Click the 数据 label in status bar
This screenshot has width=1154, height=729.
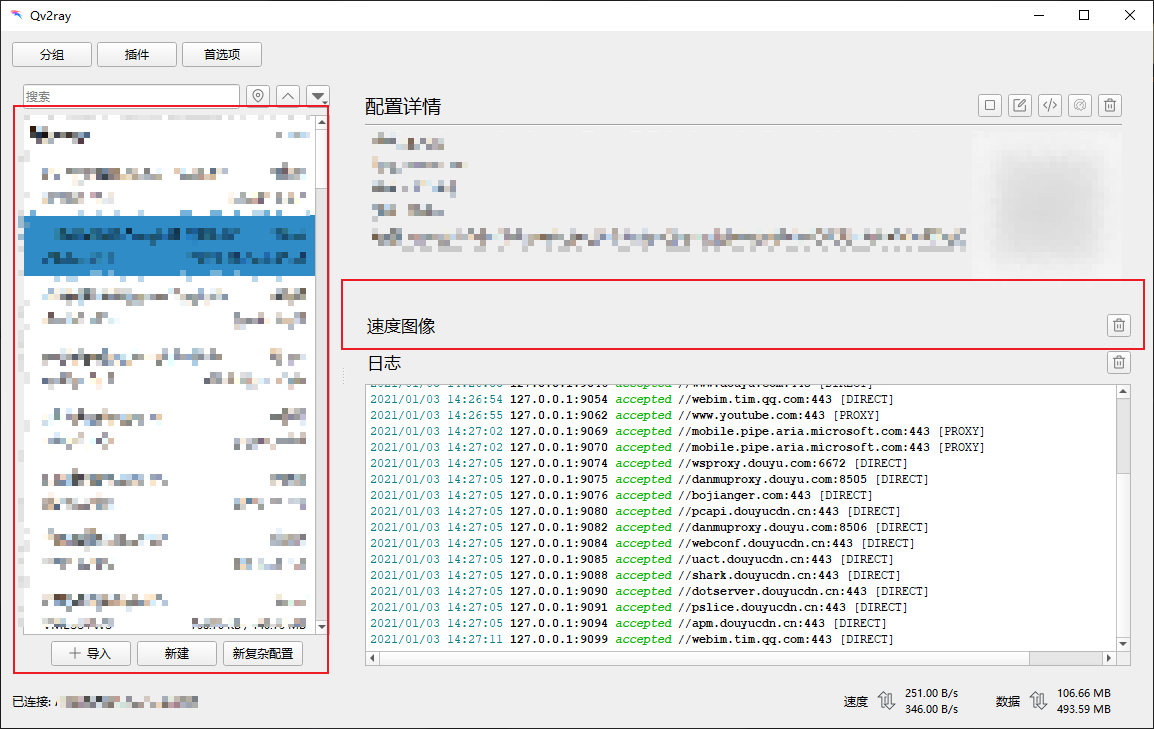[x=1008, y=702]
